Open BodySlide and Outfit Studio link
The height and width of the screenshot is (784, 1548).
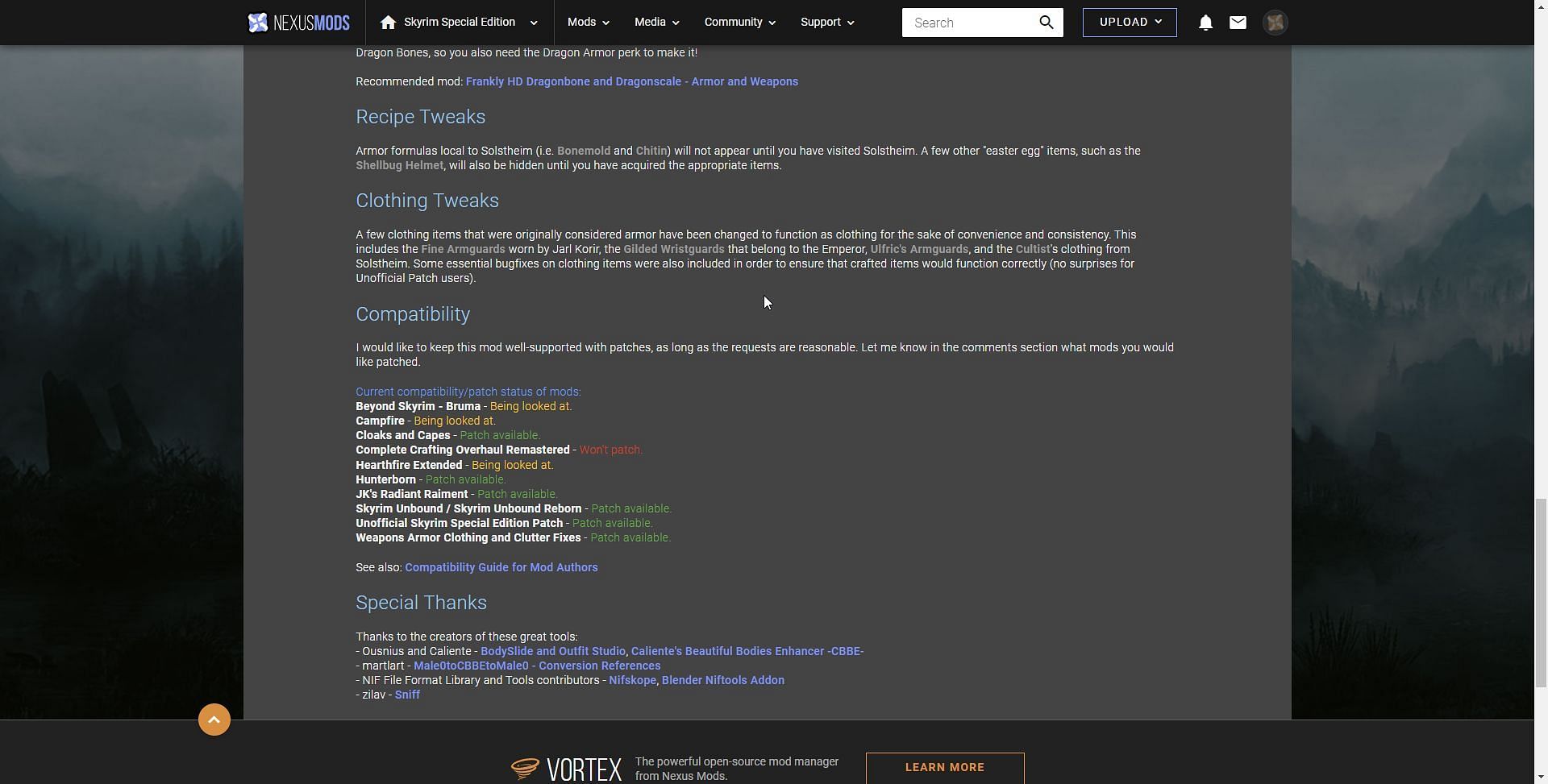tap(553, 651)
